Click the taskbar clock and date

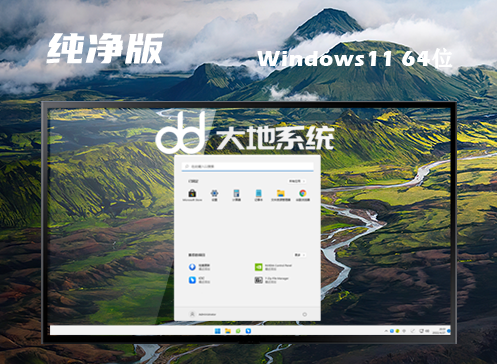(439, 331)
